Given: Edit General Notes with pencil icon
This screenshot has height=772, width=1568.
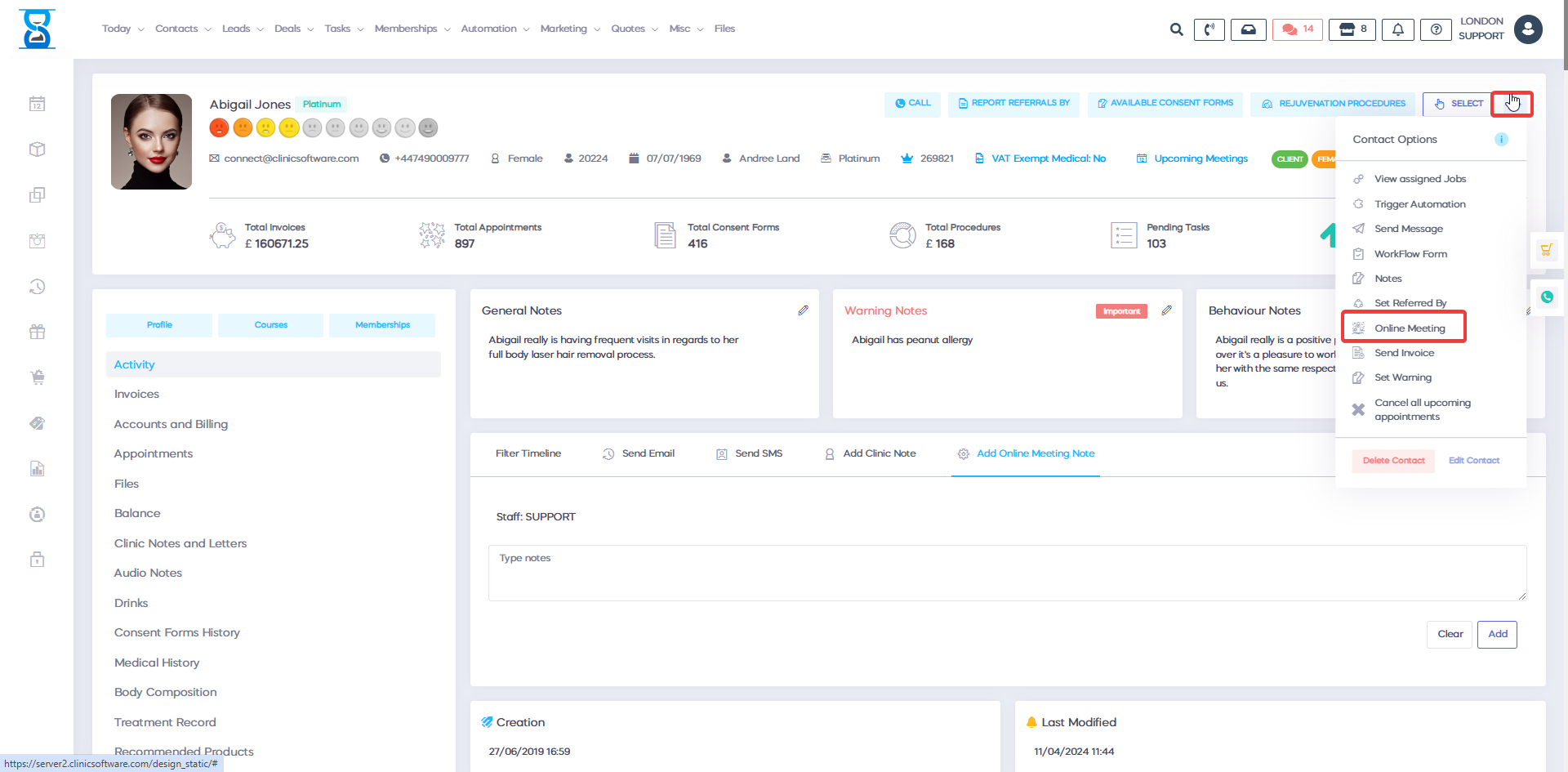Looking at the screenshot, I should (x=803, y=310).
